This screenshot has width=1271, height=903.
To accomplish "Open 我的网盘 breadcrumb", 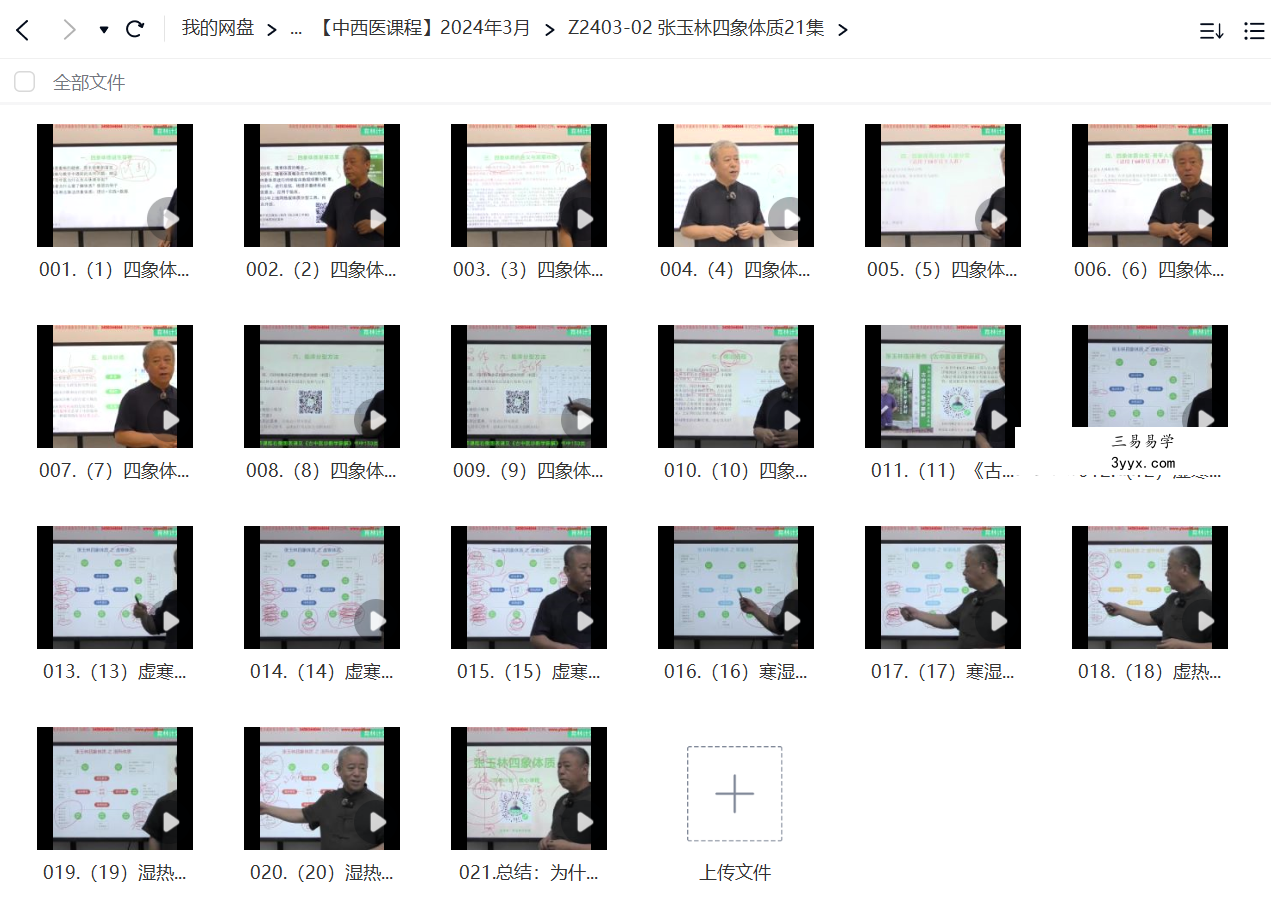I will (x=217, y=29).
